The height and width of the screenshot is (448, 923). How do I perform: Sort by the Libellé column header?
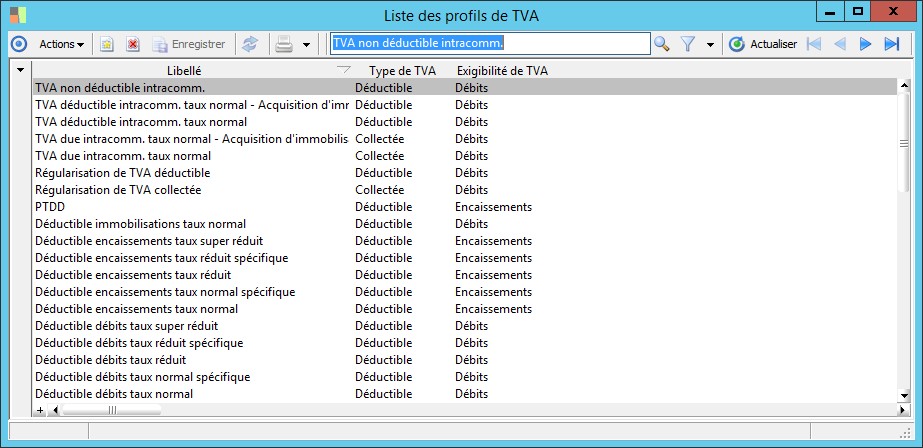point(184,71)
